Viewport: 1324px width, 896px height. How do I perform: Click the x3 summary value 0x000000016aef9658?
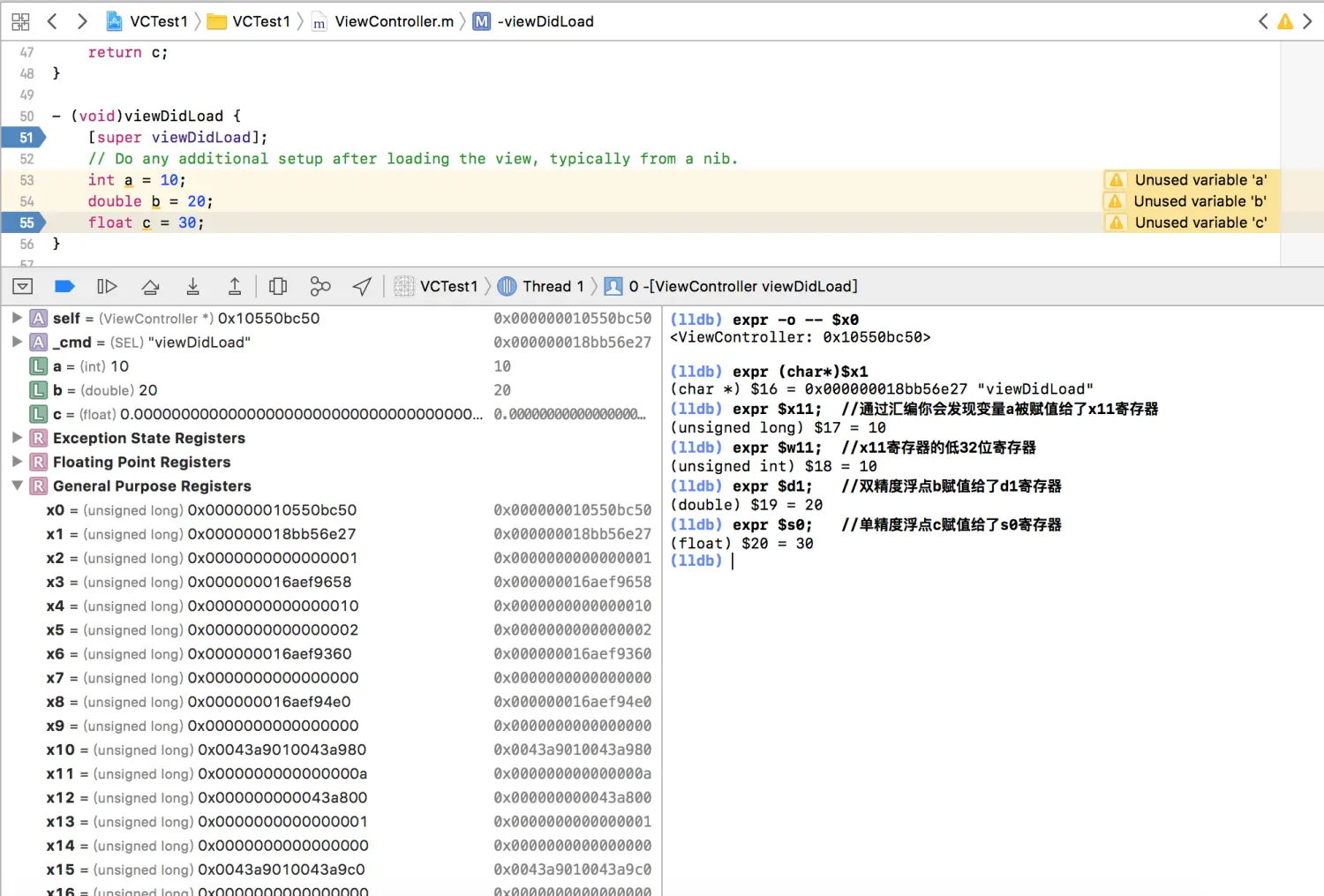coord(573,582)
